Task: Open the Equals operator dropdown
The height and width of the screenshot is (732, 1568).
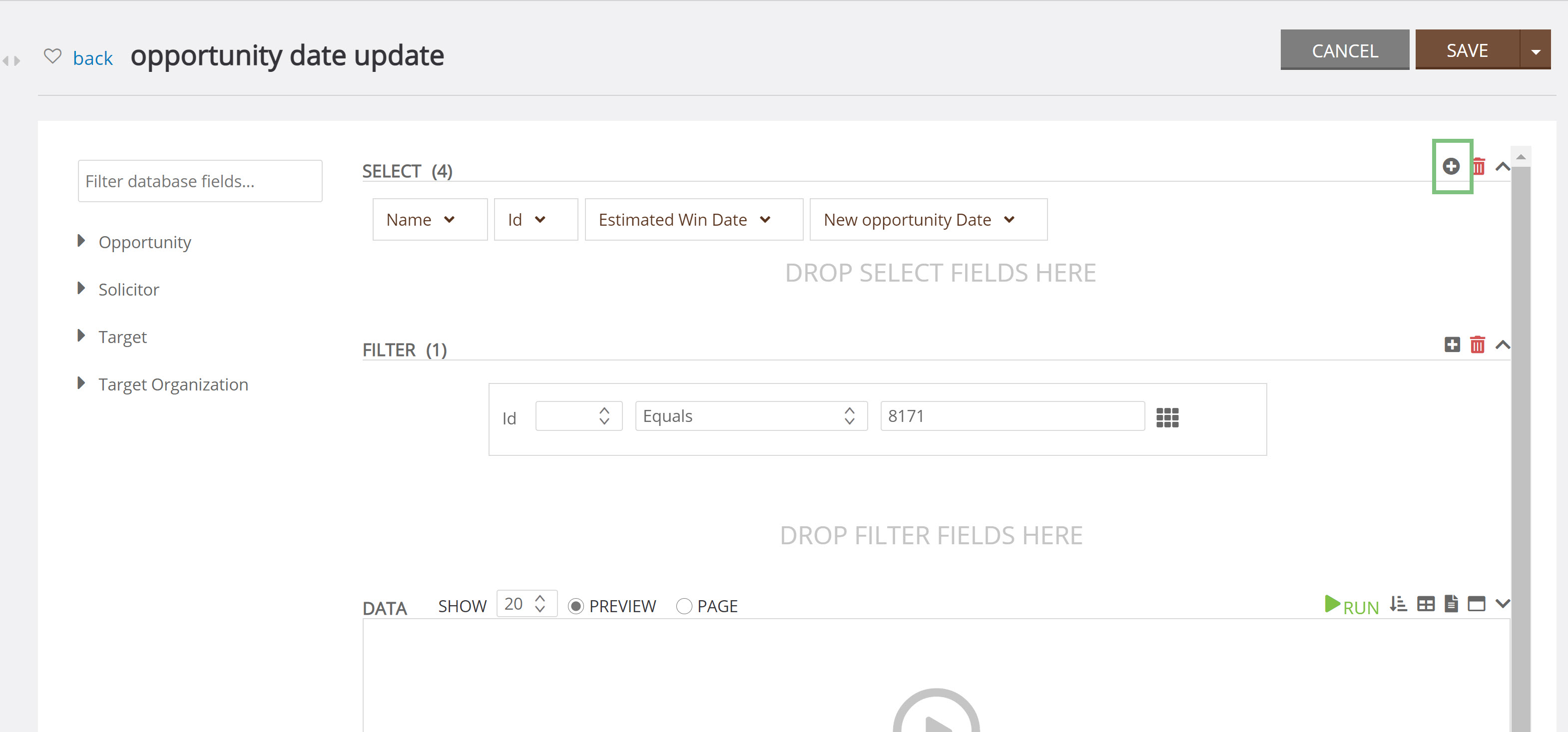Action: coord(751,416)
